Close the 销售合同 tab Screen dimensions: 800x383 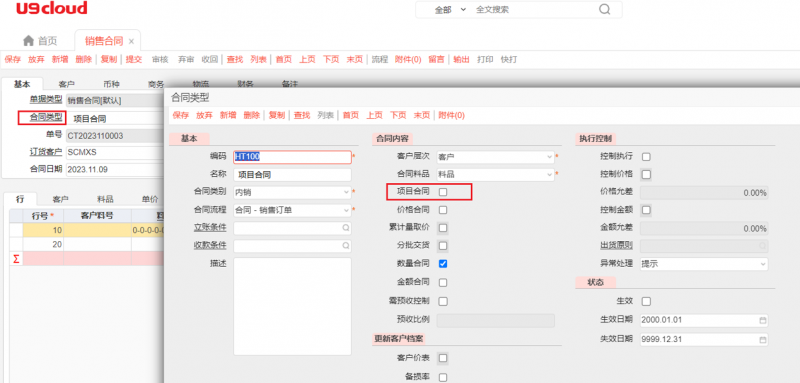click(x=131, y=41)
